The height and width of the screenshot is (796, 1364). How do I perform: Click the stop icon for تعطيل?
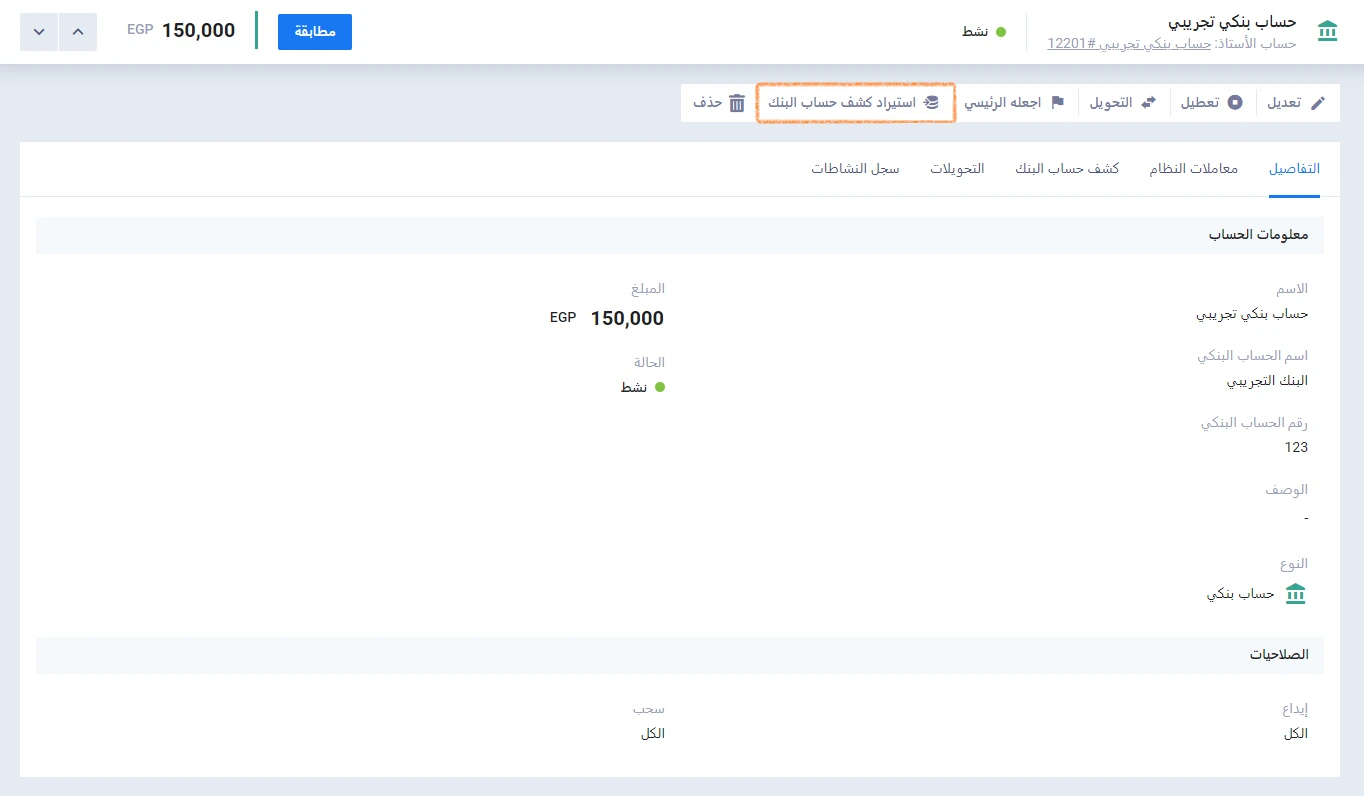click(x=1235, y=103)
